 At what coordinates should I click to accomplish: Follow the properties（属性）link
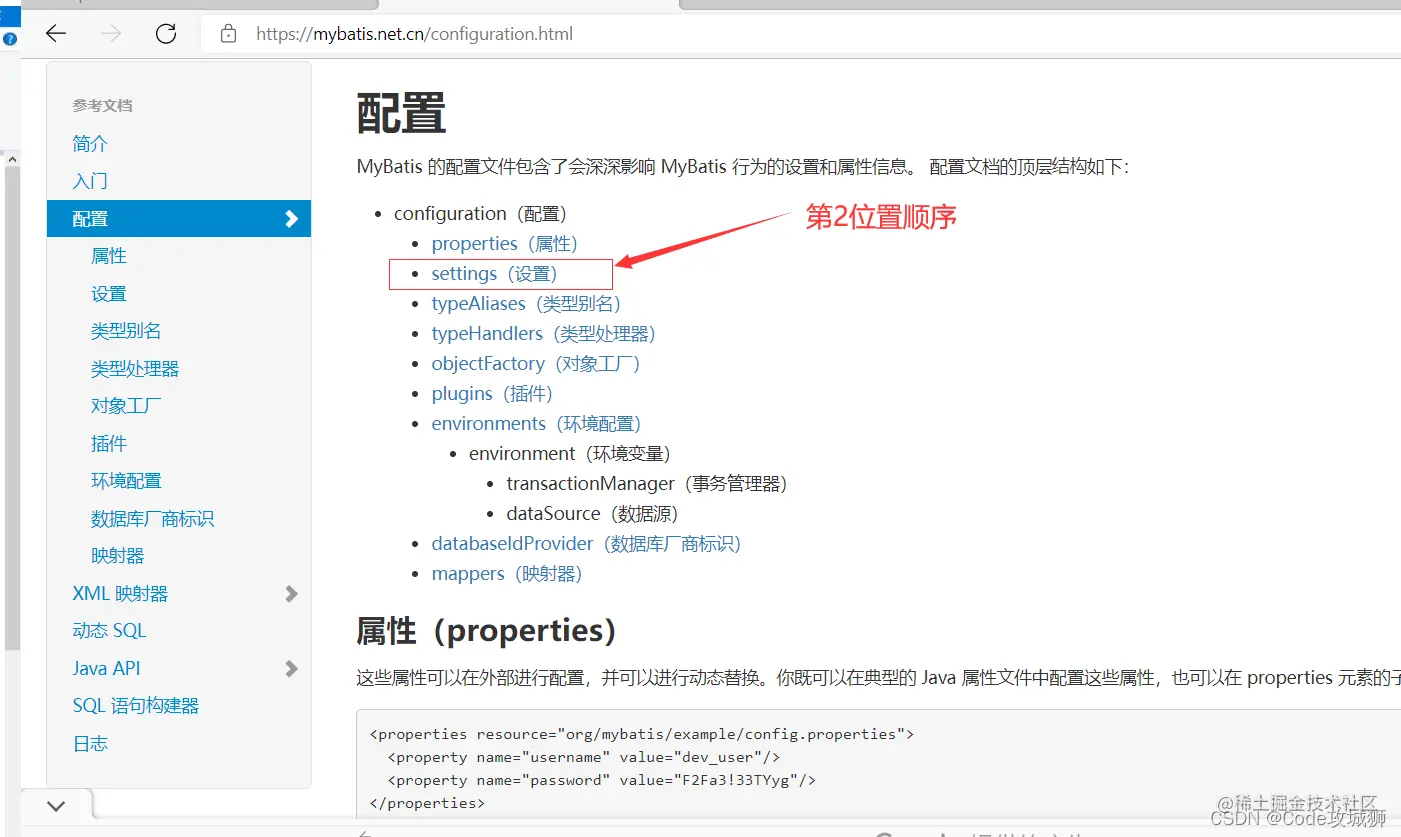tap(505, 243)
